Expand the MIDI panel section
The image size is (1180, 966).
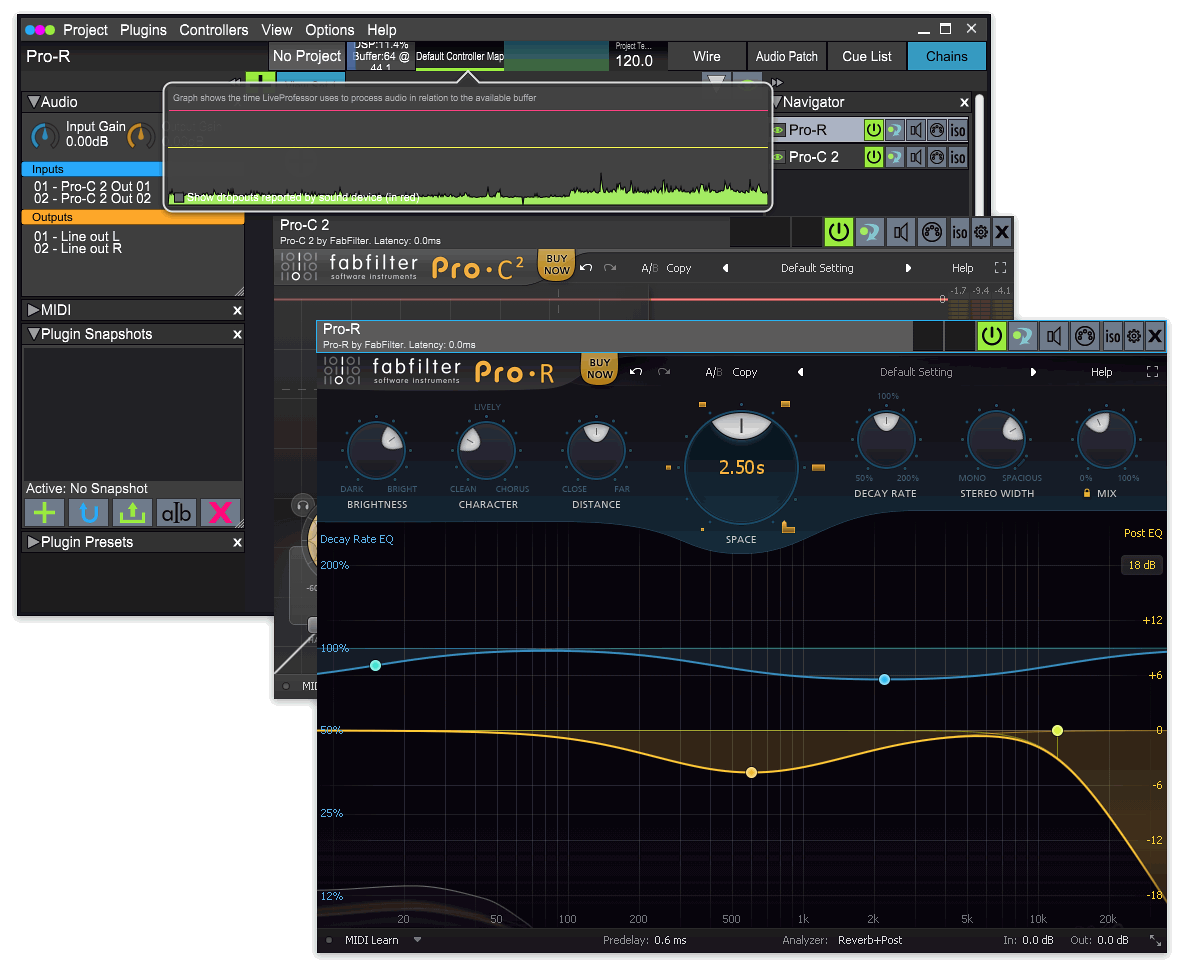click(35, 311)
